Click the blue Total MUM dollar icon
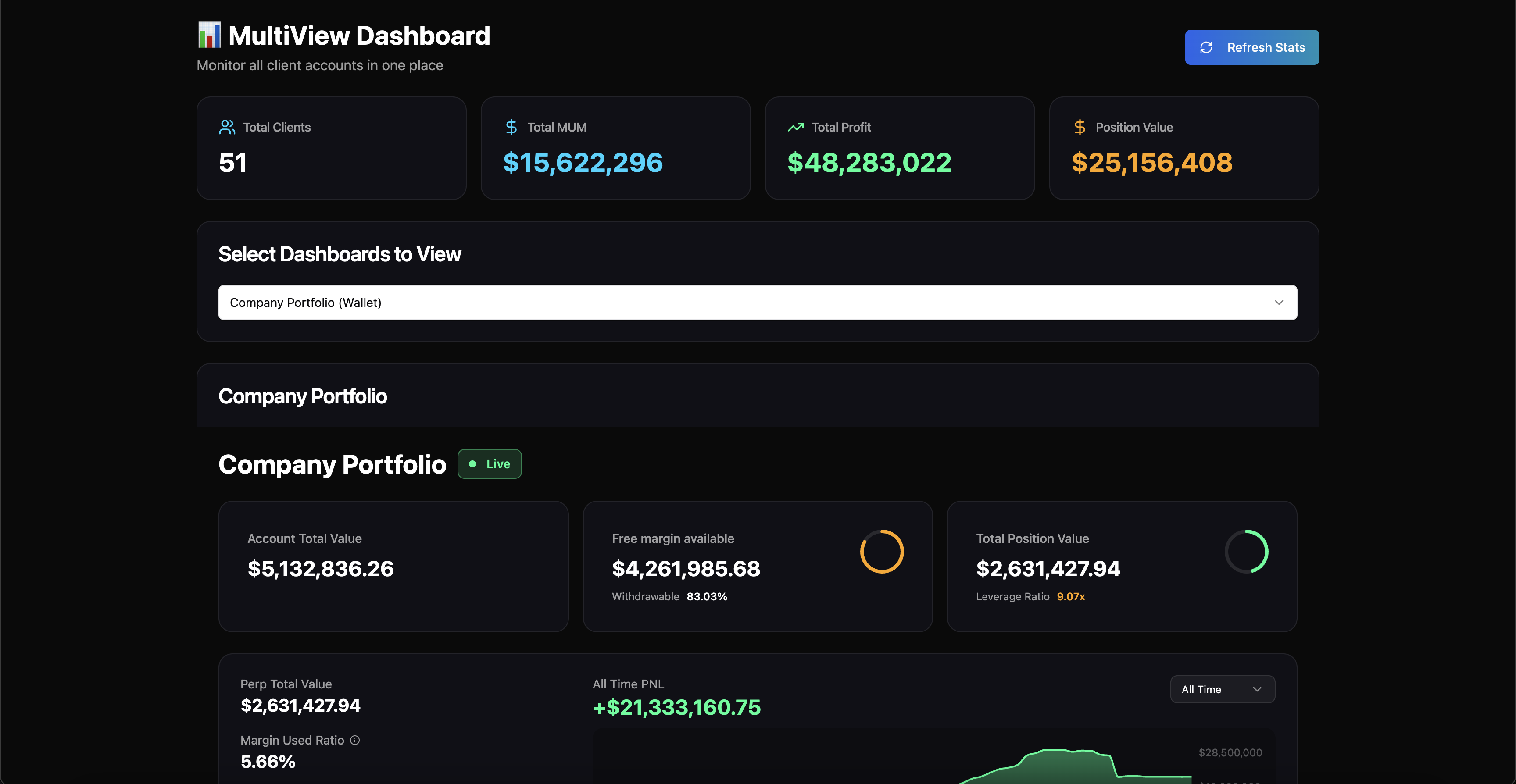 click(511, 127)
